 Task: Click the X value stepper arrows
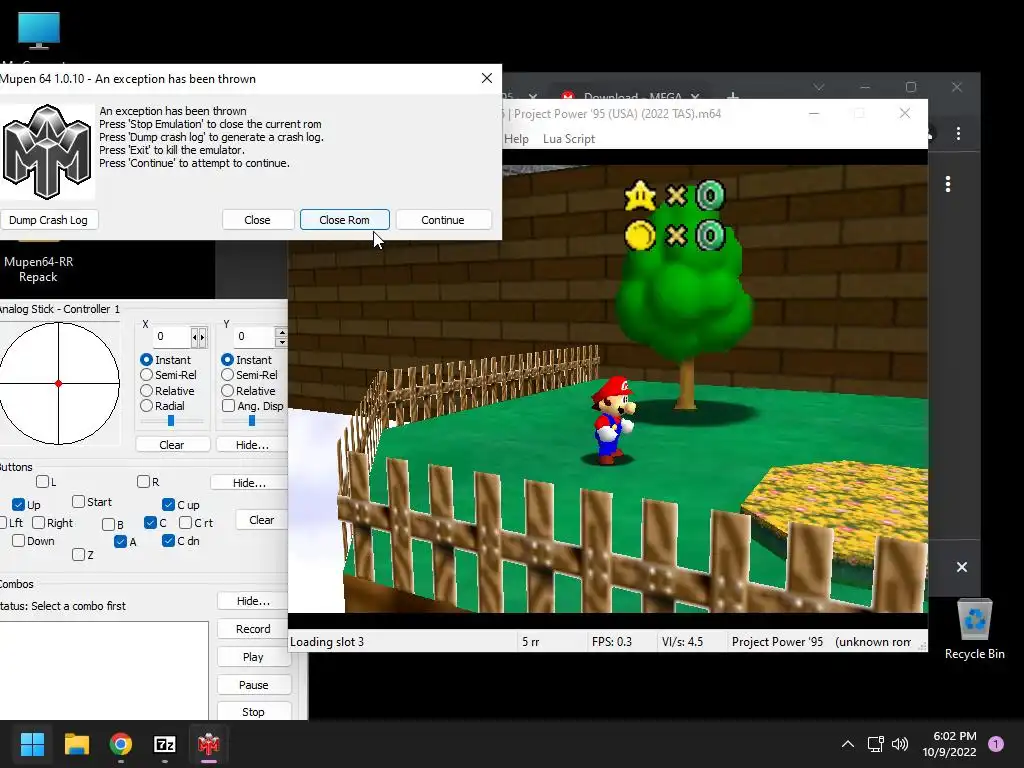199,336
